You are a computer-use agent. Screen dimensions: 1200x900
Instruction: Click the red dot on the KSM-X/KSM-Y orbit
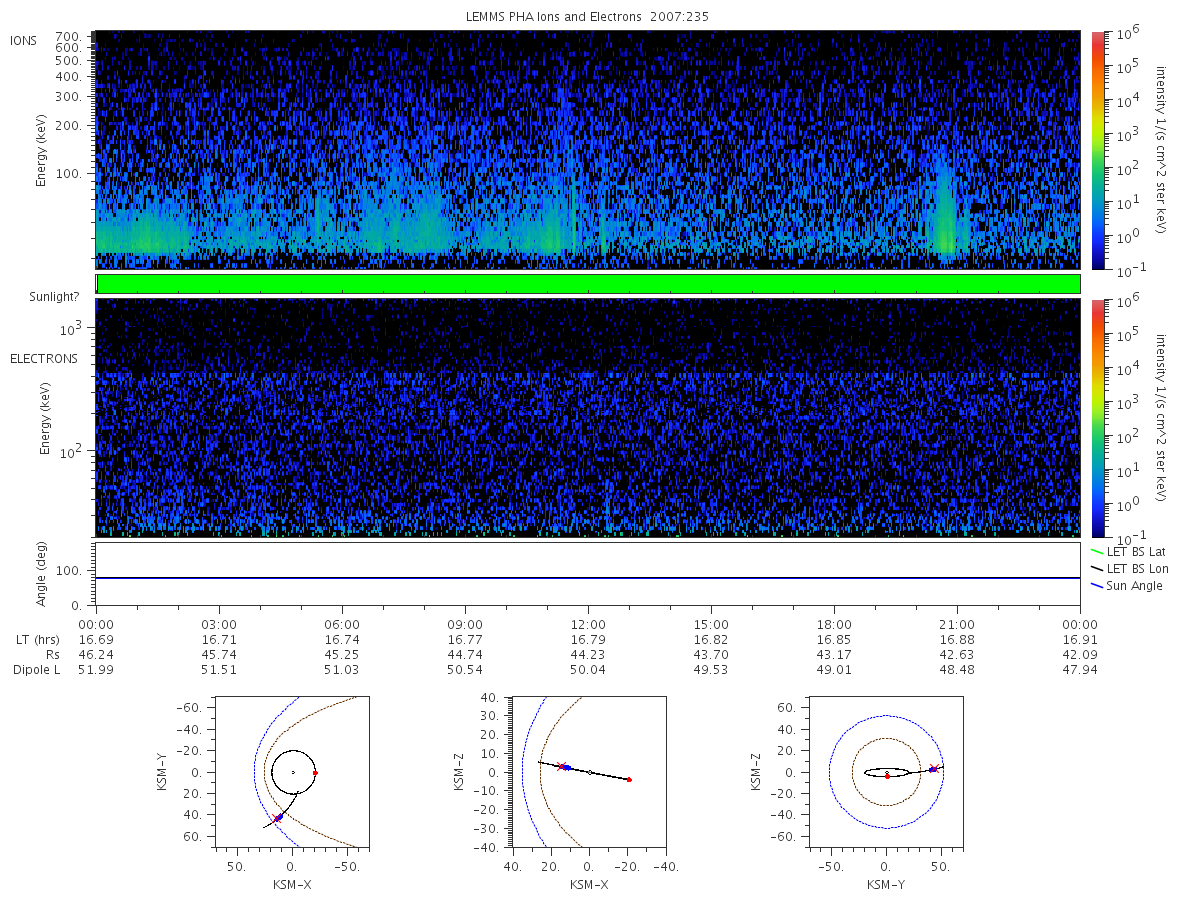pos(315,773)
